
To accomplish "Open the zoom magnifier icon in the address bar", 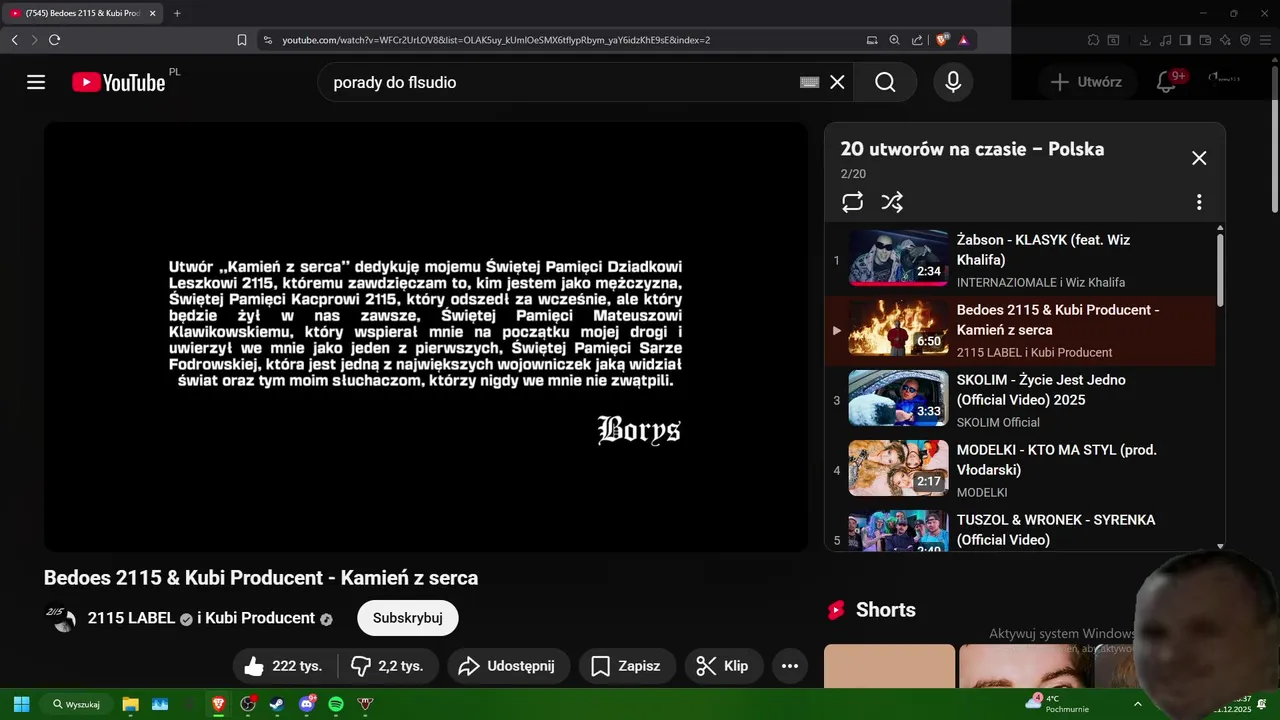I will [894, 40].
